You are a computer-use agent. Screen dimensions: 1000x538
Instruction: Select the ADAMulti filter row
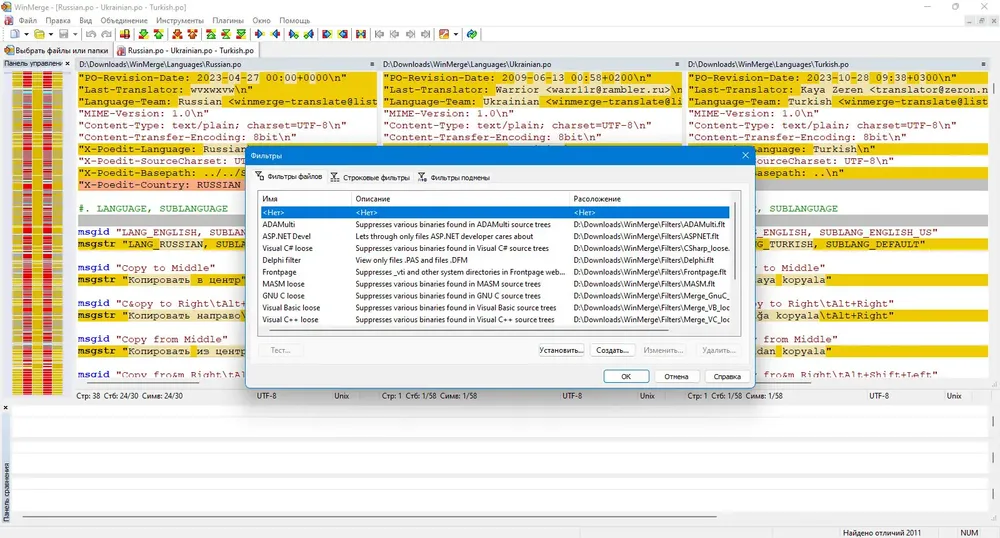[495, 224]
